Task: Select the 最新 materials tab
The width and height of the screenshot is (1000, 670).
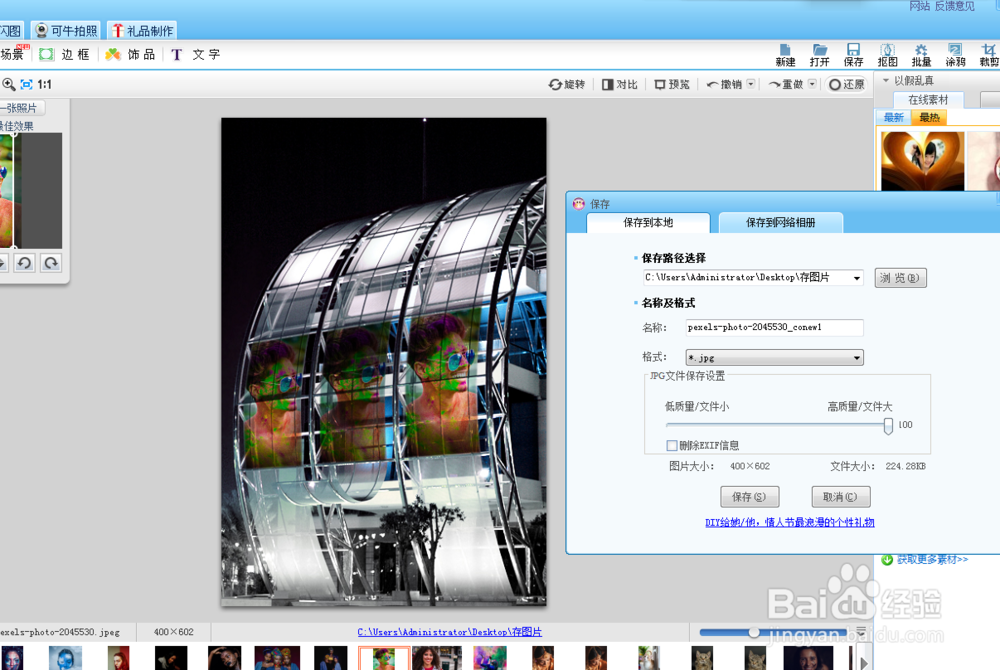Action: (x=895, y=117)
